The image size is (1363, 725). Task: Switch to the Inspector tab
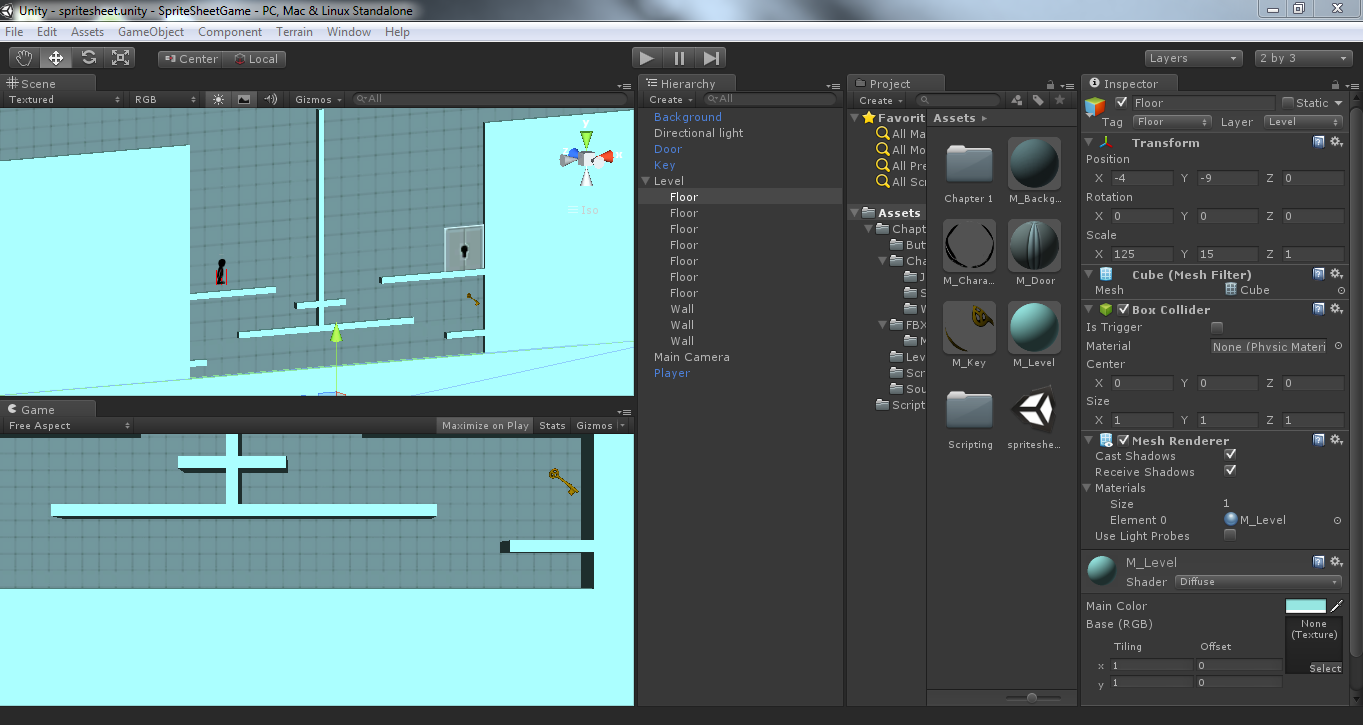(x=1130, y=84)
